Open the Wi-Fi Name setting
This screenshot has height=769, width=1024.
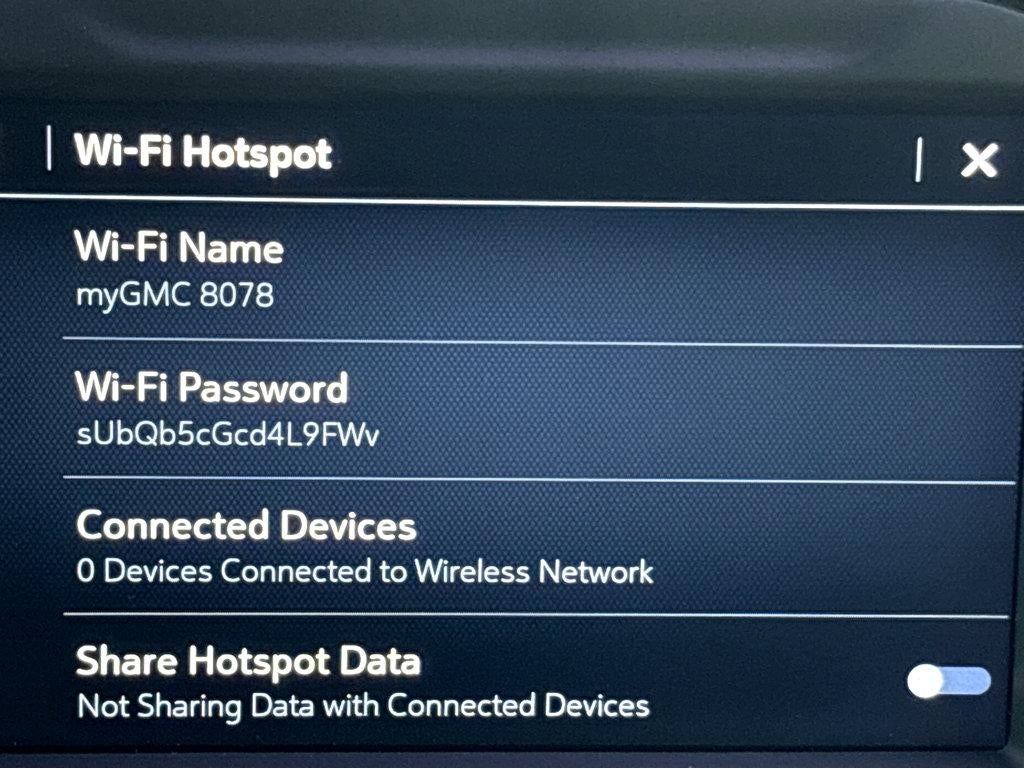pyautogui.click(x=542, y=274)
